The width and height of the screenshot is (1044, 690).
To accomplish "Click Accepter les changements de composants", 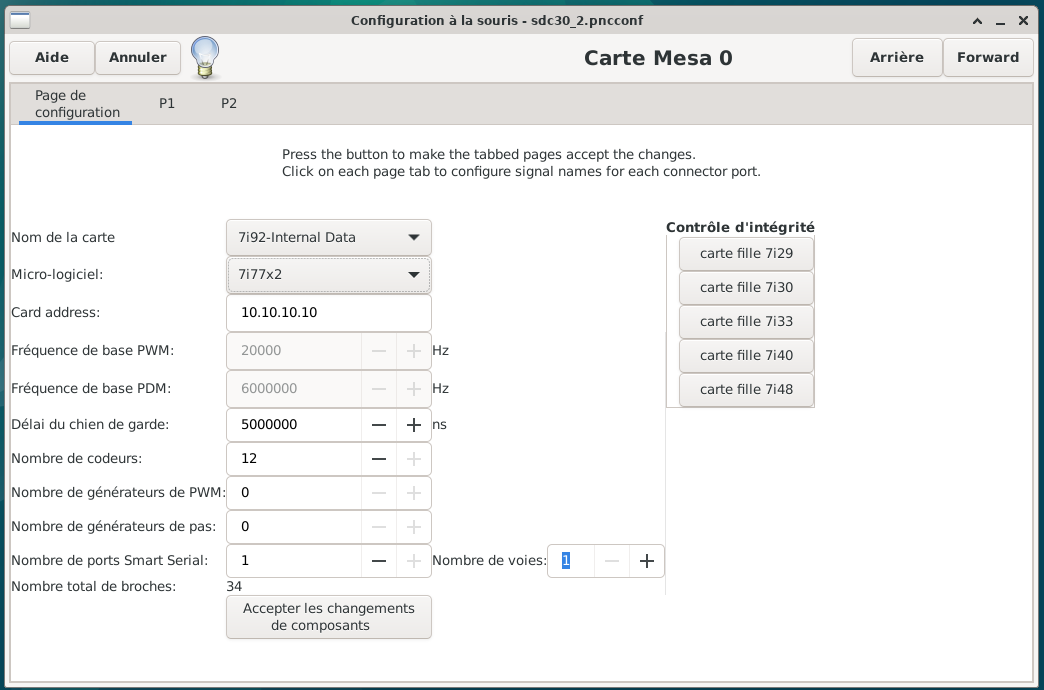I will tap(329, 617).
